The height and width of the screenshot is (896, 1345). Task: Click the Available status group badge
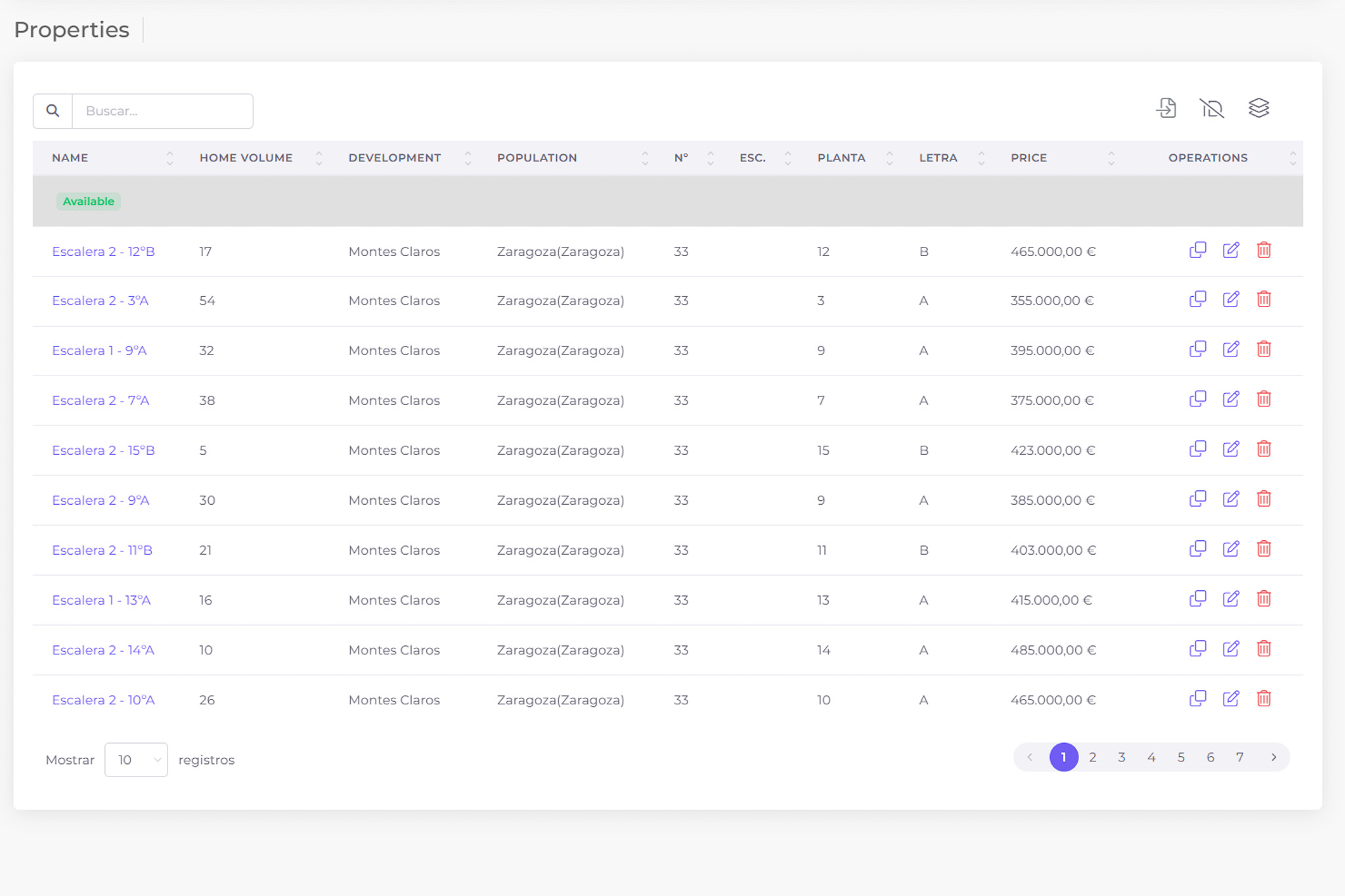click(89, 202)
